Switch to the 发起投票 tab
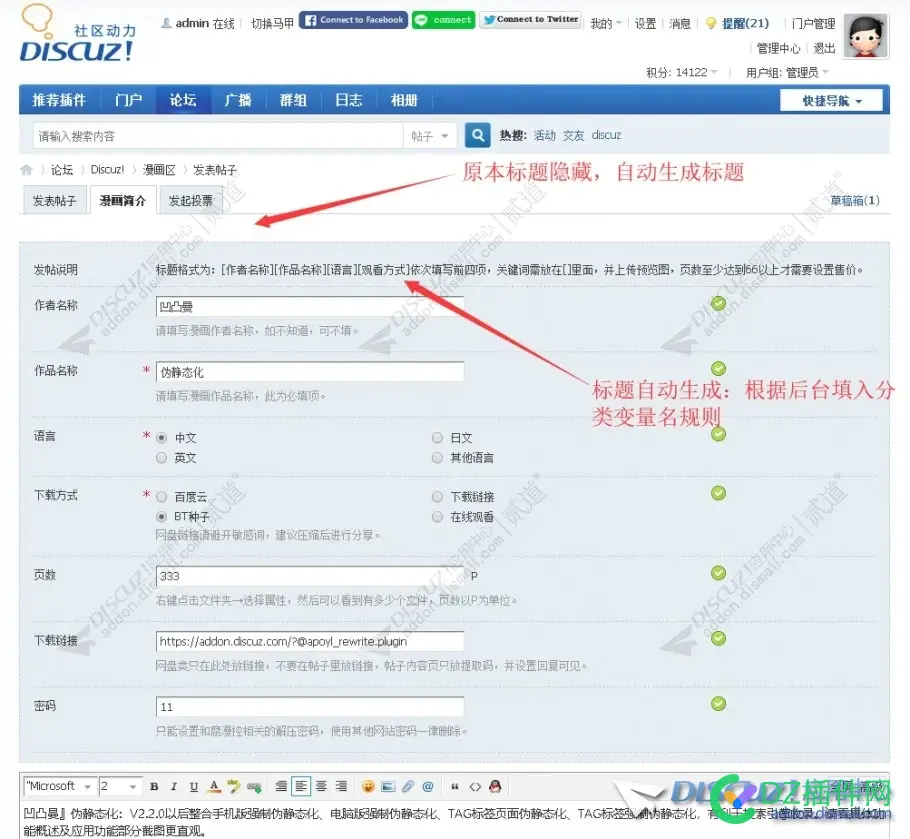The image size is (910, 839). click(x=192, y=199)
